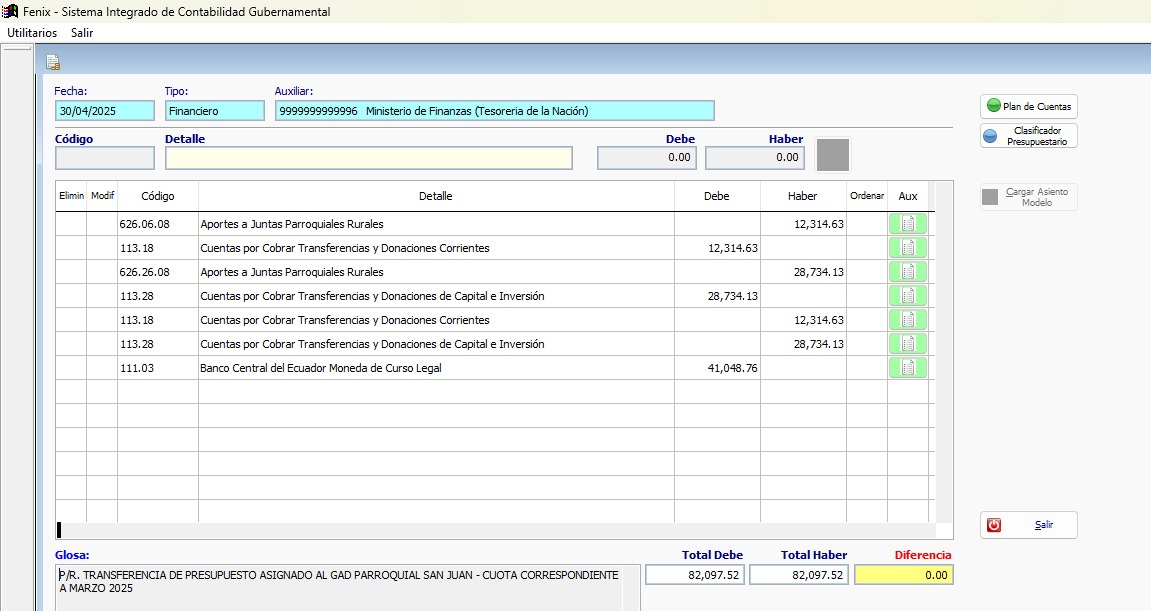Image resolution: width=1151 pixels, height=611 pixels.
Task: Open the Utilitarios menu
Action: point(32,33)
